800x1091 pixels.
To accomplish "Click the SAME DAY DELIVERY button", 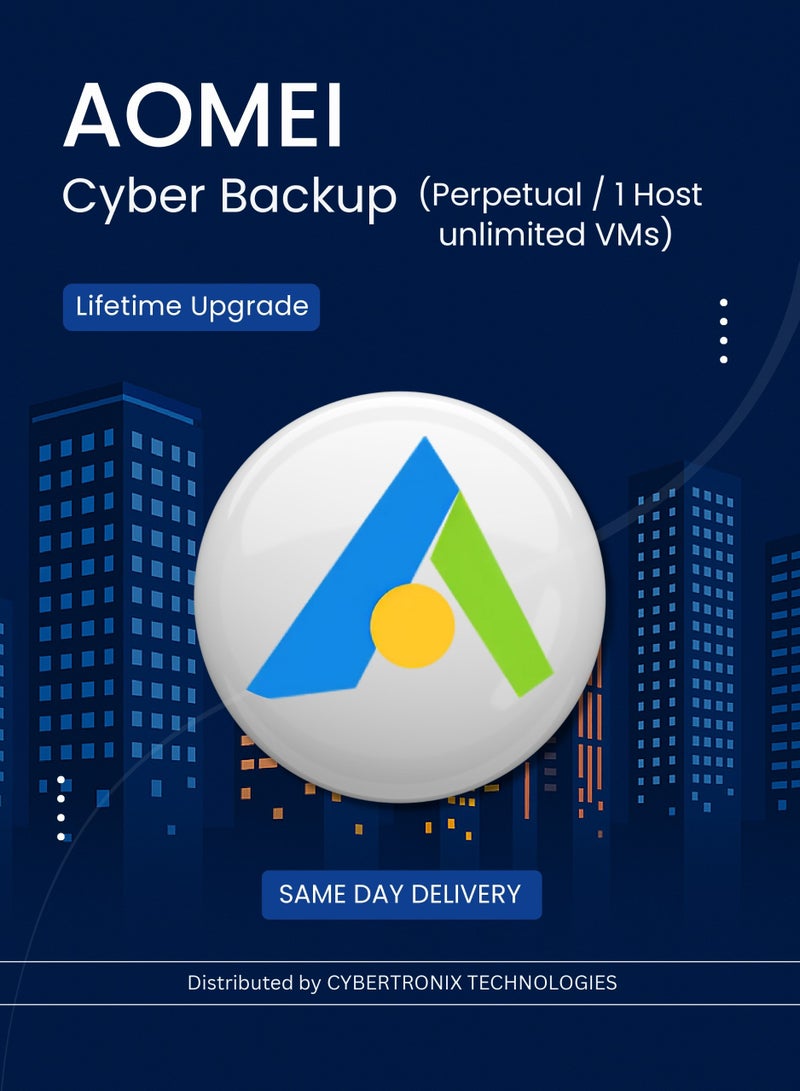I will 401,895.
